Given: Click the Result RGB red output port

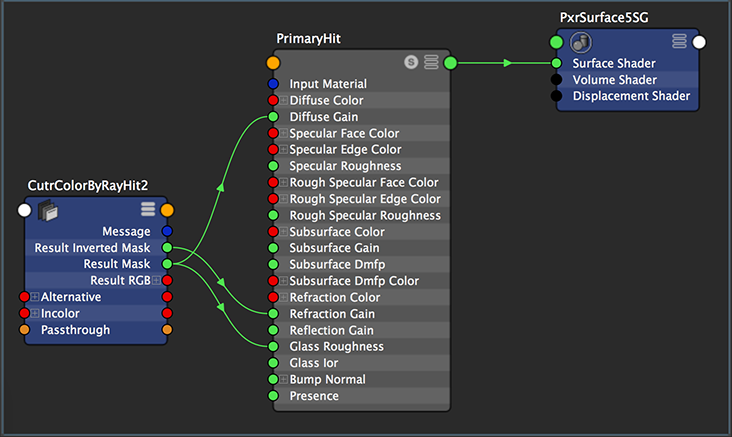Looking at the screenshot, I should pyautogui.click(x=167, y=281).
